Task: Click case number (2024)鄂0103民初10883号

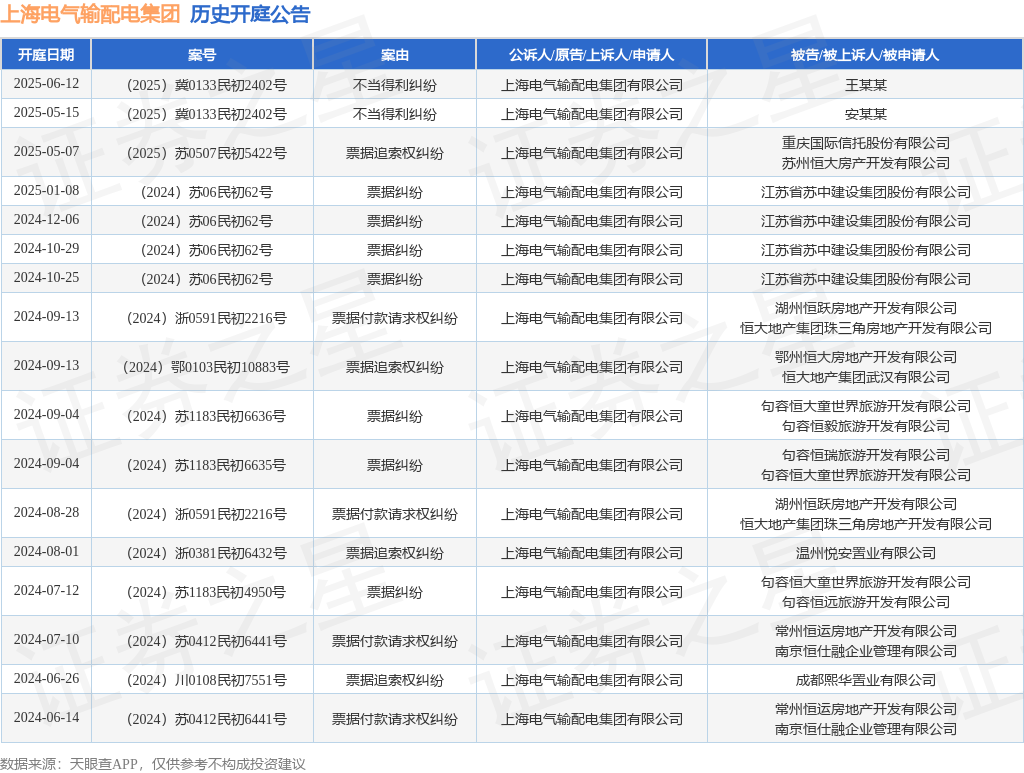Action: [x=206, y=367]
